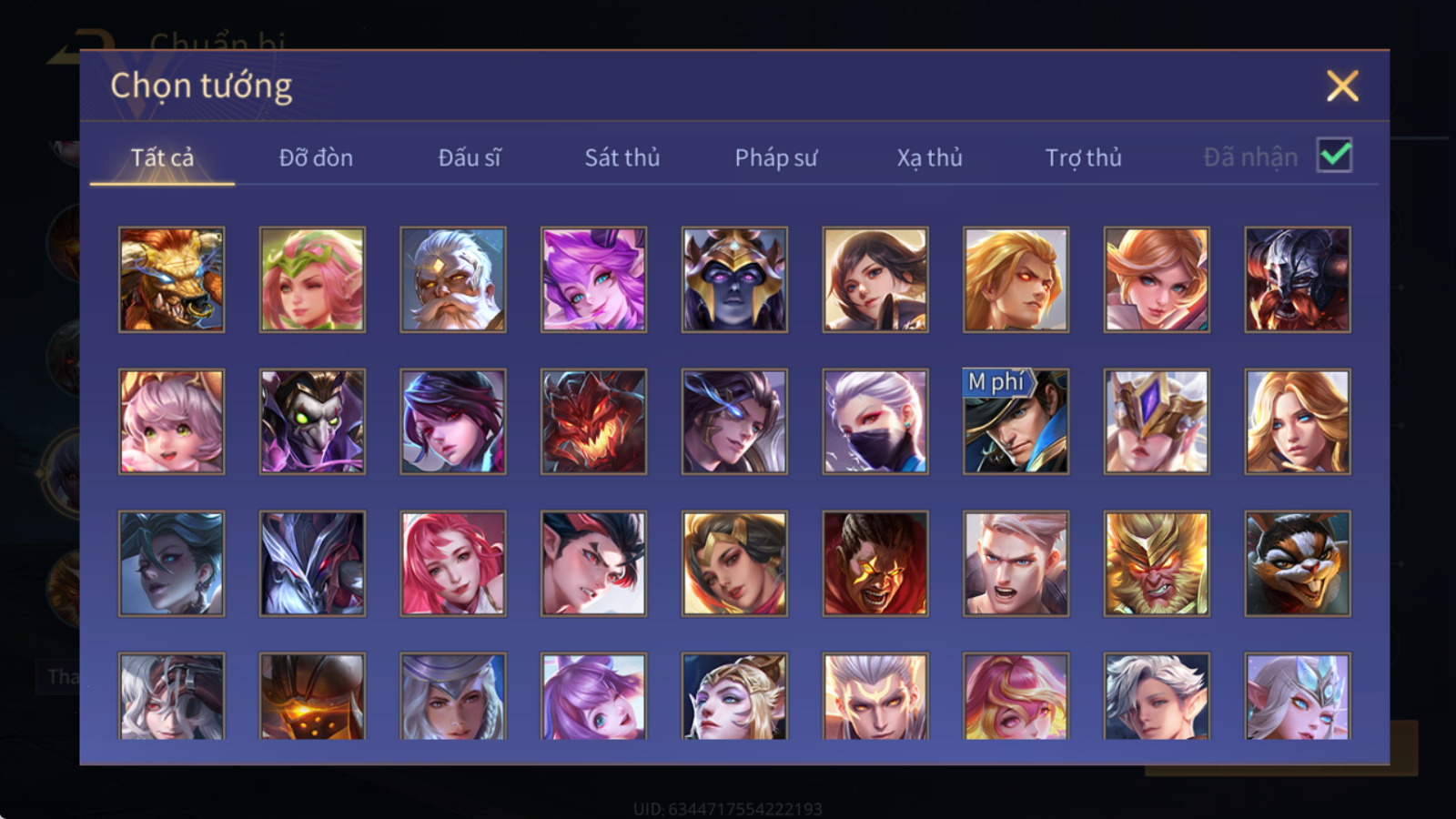Select the masked silver-haired ninja hero
The height and width of the screenshot is (819, 1456).
click(x=875, y=421)
